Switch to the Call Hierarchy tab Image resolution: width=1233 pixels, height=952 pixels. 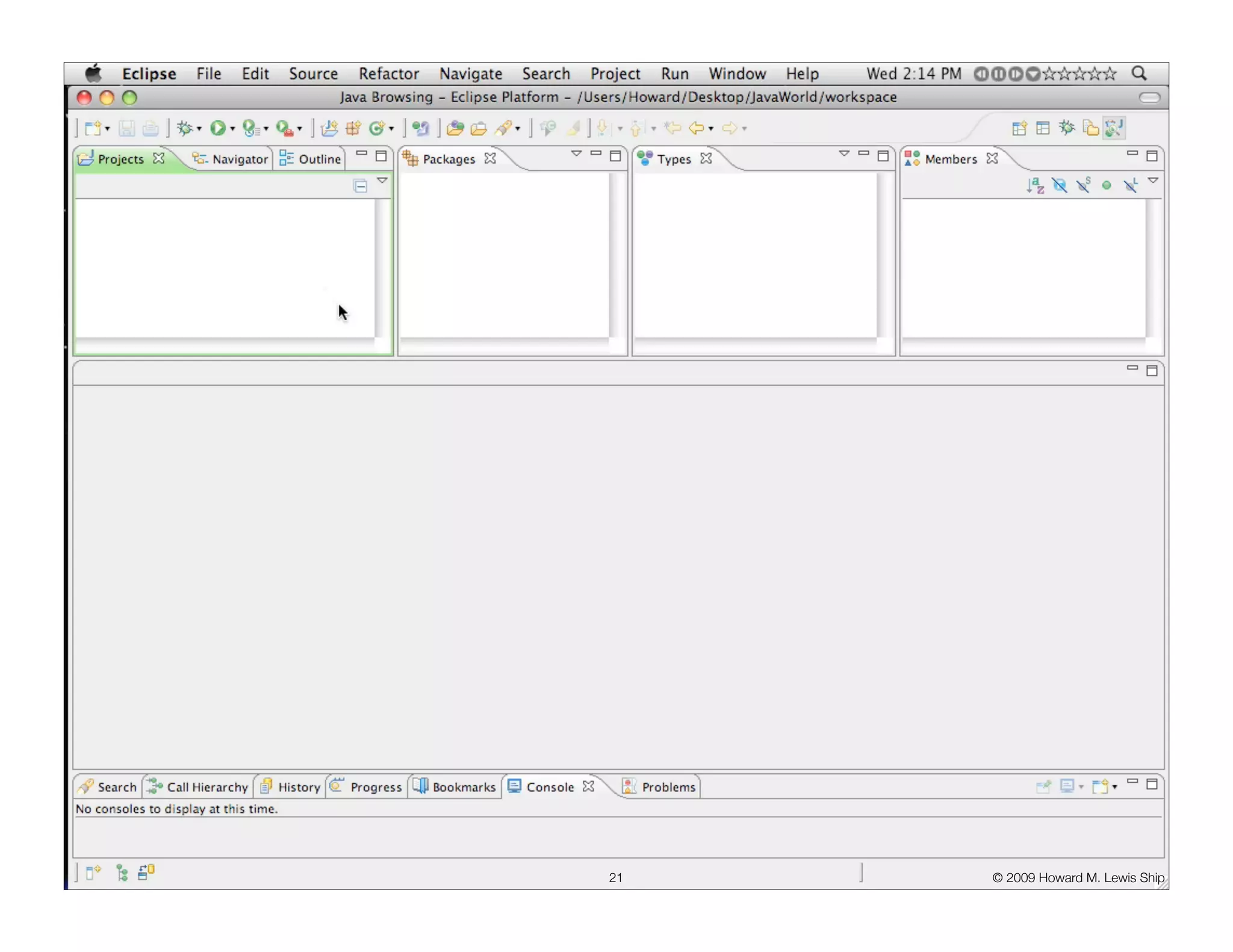coord(197,787)
